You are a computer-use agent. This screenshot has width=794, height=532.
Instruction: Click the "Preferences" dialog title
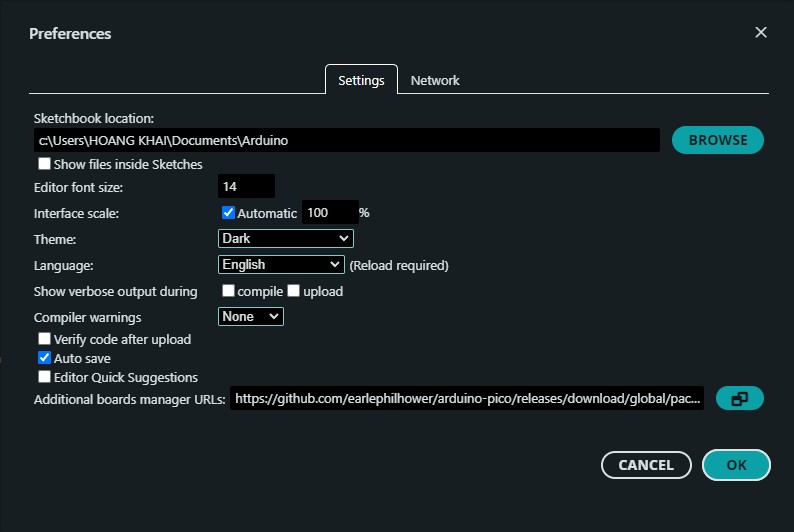point(70,33)
